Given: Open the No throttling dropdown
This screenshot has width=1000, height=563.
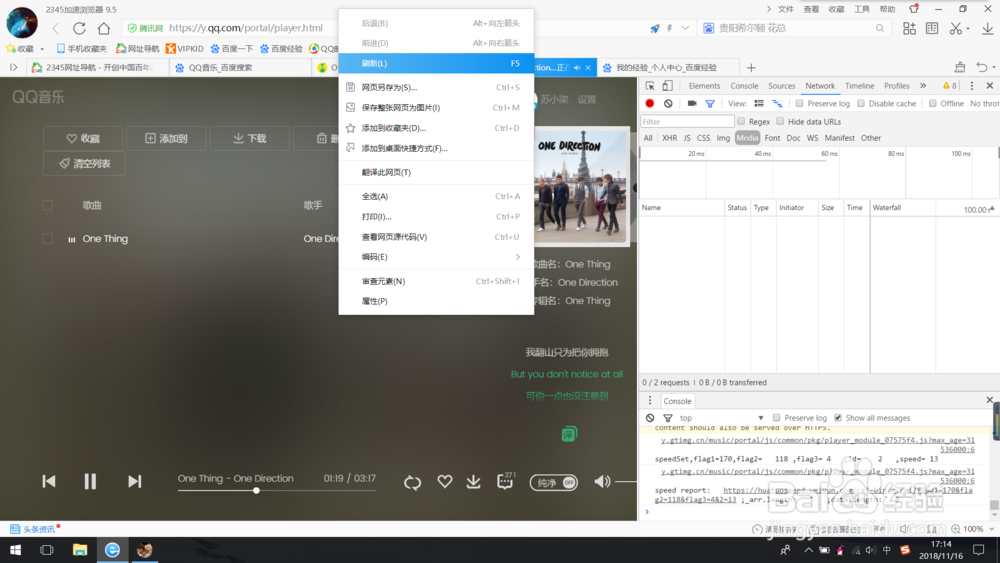Looking at the screenshot, I should coord(984,103).
